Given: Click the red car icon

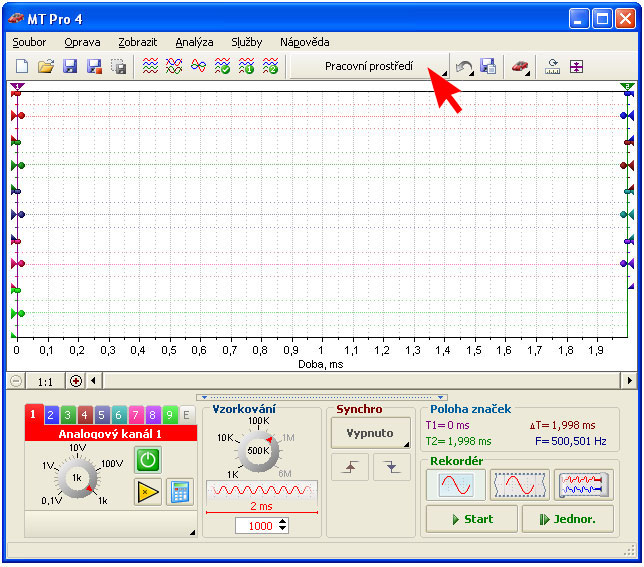Looking at the screenshot, I should (520, 66).
